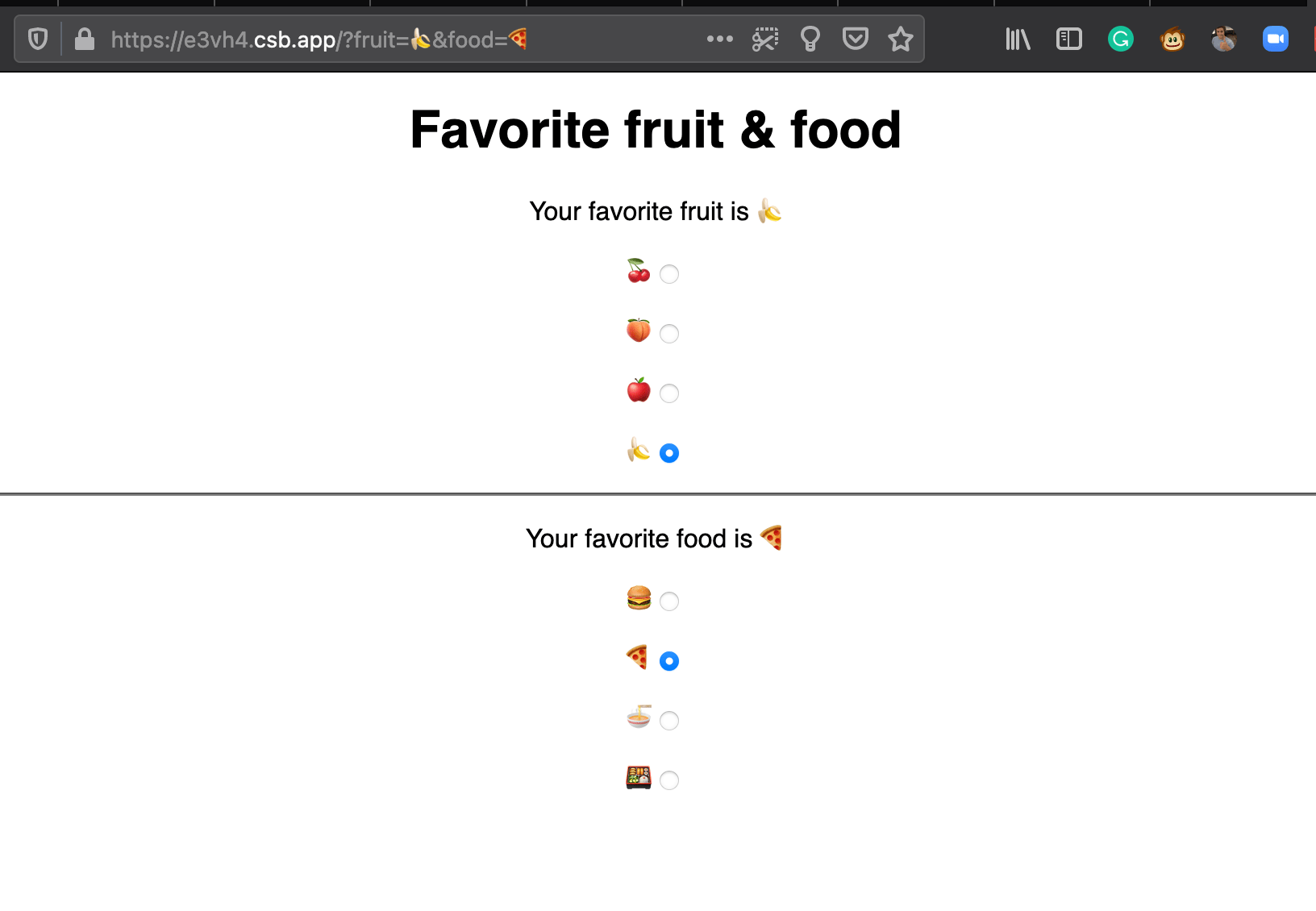The width and height of the screenshot is (1316, 911).
Task: Choose the noodle bowl radio button
Action: point(669,721)
